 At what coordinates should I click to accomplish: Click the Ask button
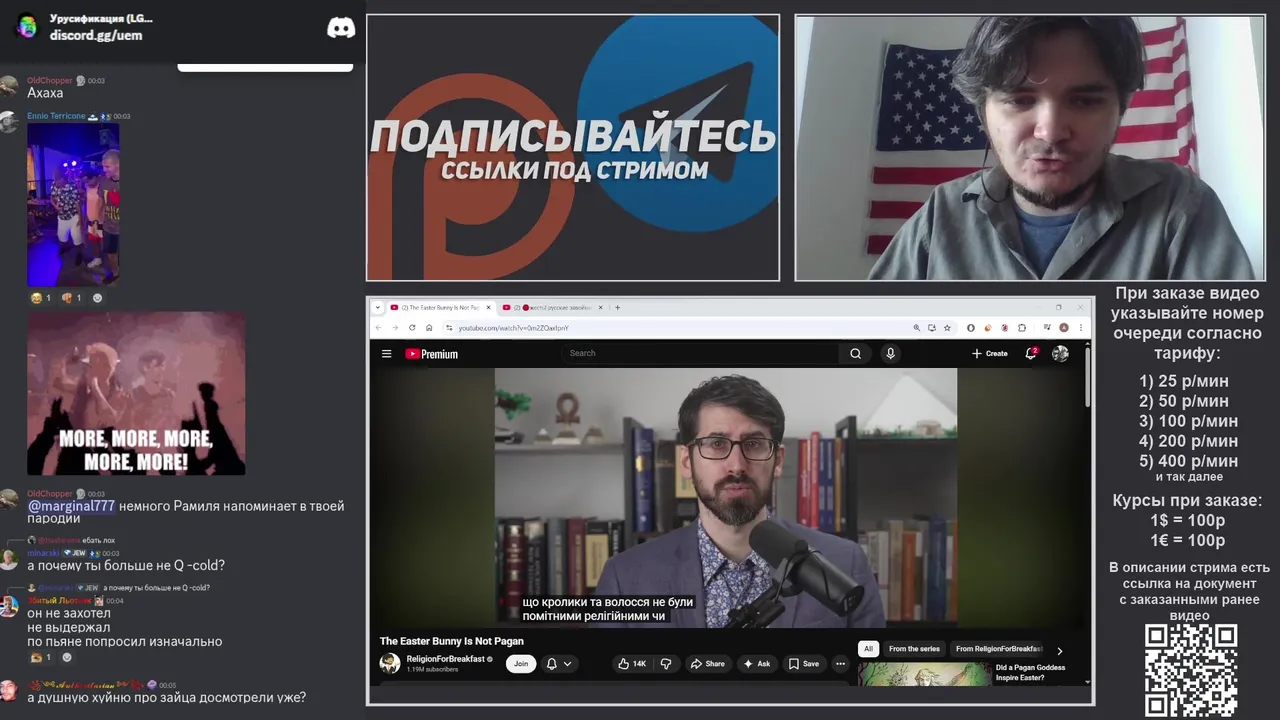pyautogui.click(x=756, y=663)
